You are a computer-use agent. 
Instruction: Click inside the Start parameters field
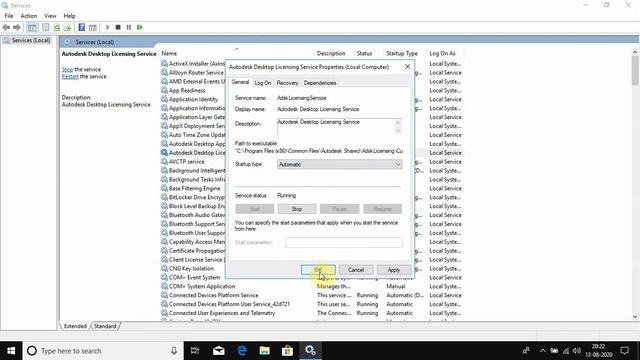pyautogui.click(x=344, y=242)
